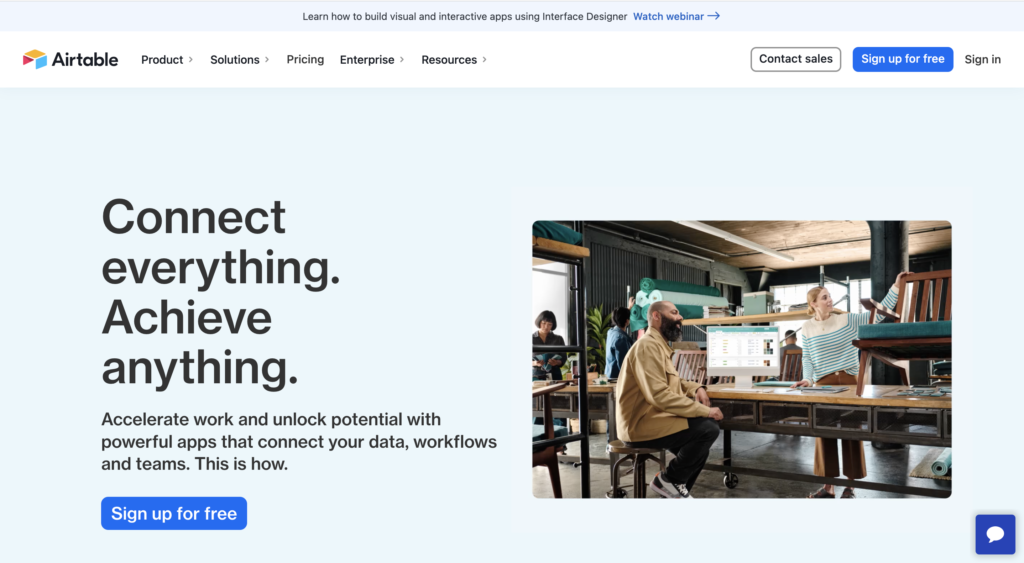
Task: Click Sign up for free in header
Action: coord(903,59)
